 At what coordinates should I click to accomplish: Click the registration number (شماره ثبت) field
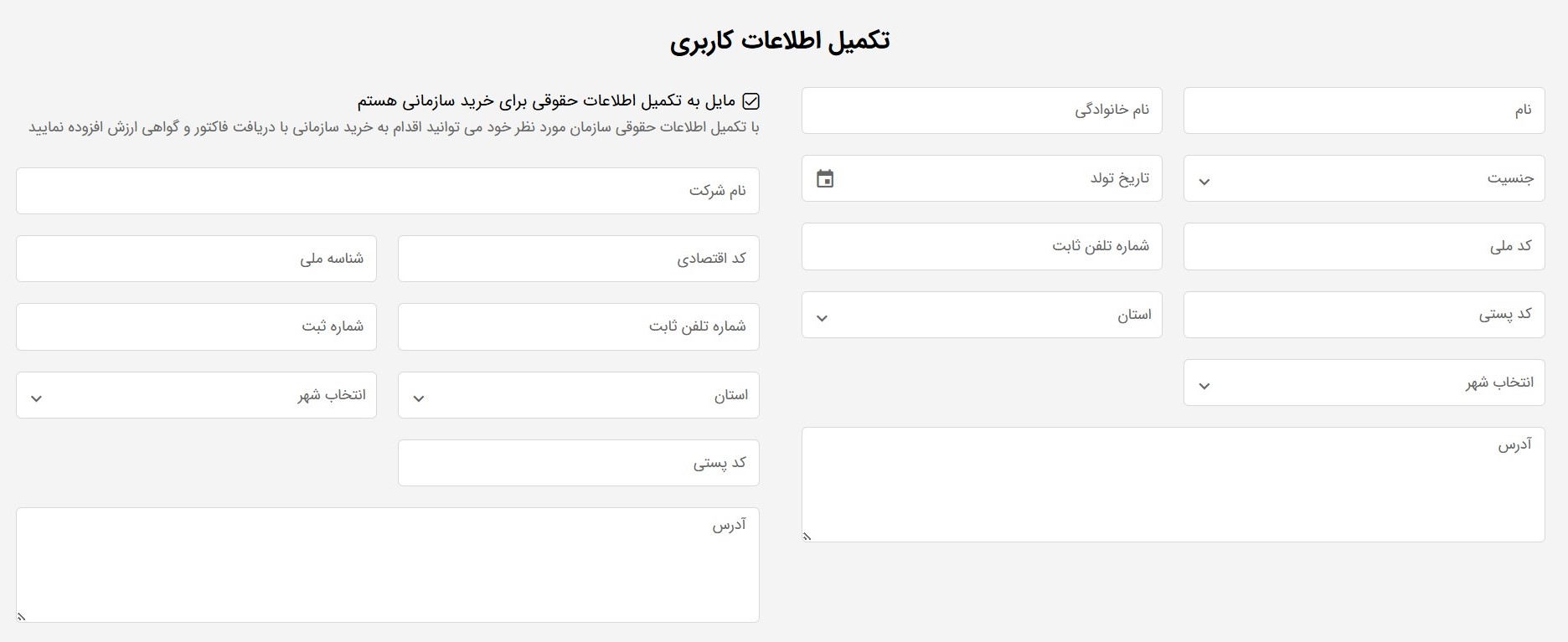pyautogui.click(x=196, y=326)
